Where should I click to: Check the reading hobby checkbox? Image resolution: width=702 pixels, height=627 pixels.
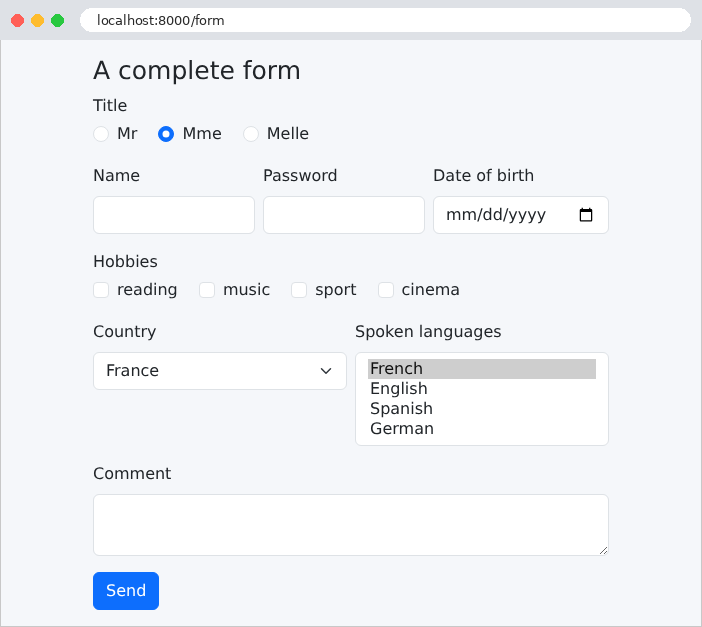pos(101,290)
